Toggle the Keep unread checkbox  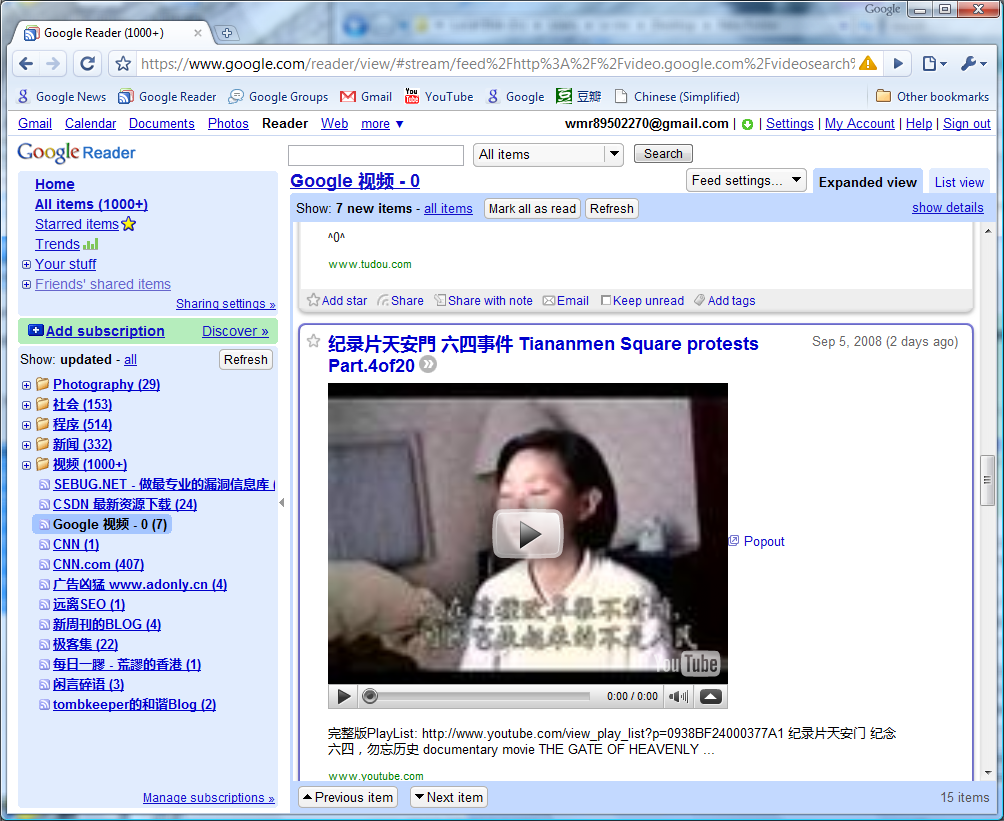click(x=605, y=300)
